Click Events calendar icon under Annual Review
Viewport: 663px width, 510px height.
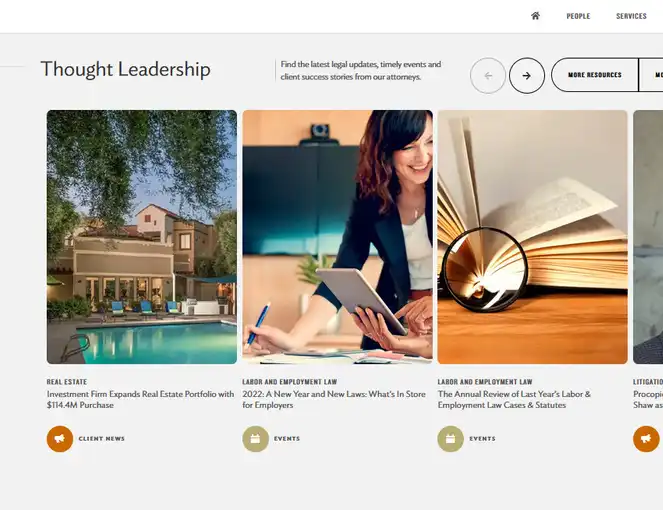click(451, 439)
